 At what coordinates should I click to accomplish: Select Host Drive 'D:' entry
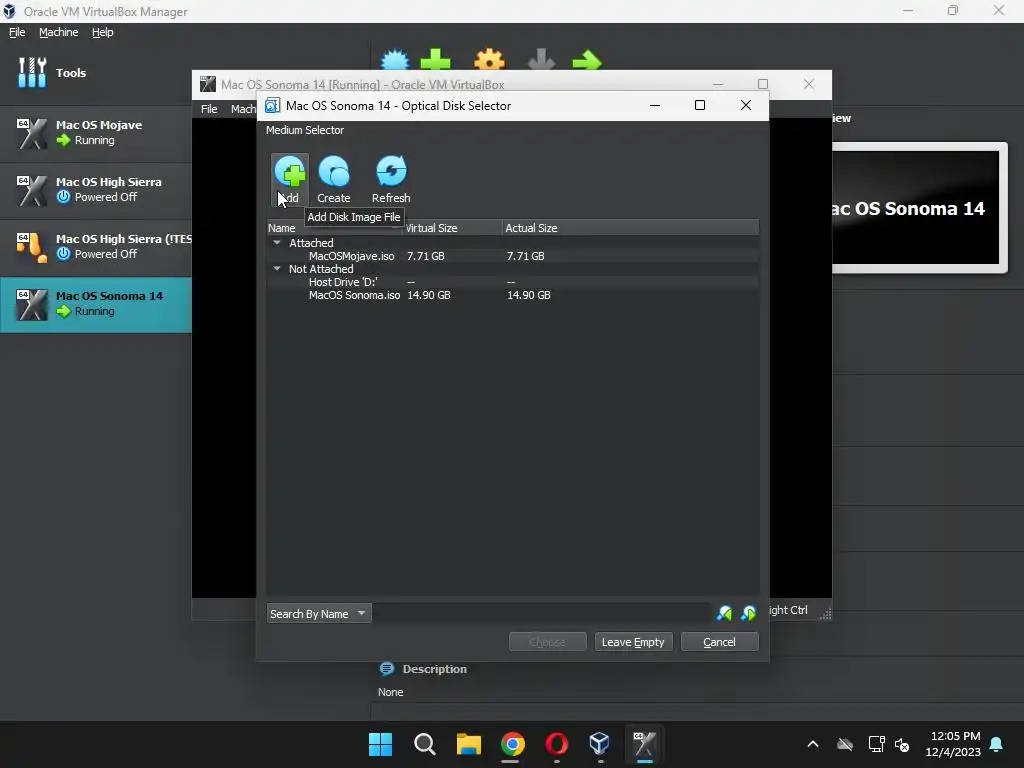[x=343, y=282]
